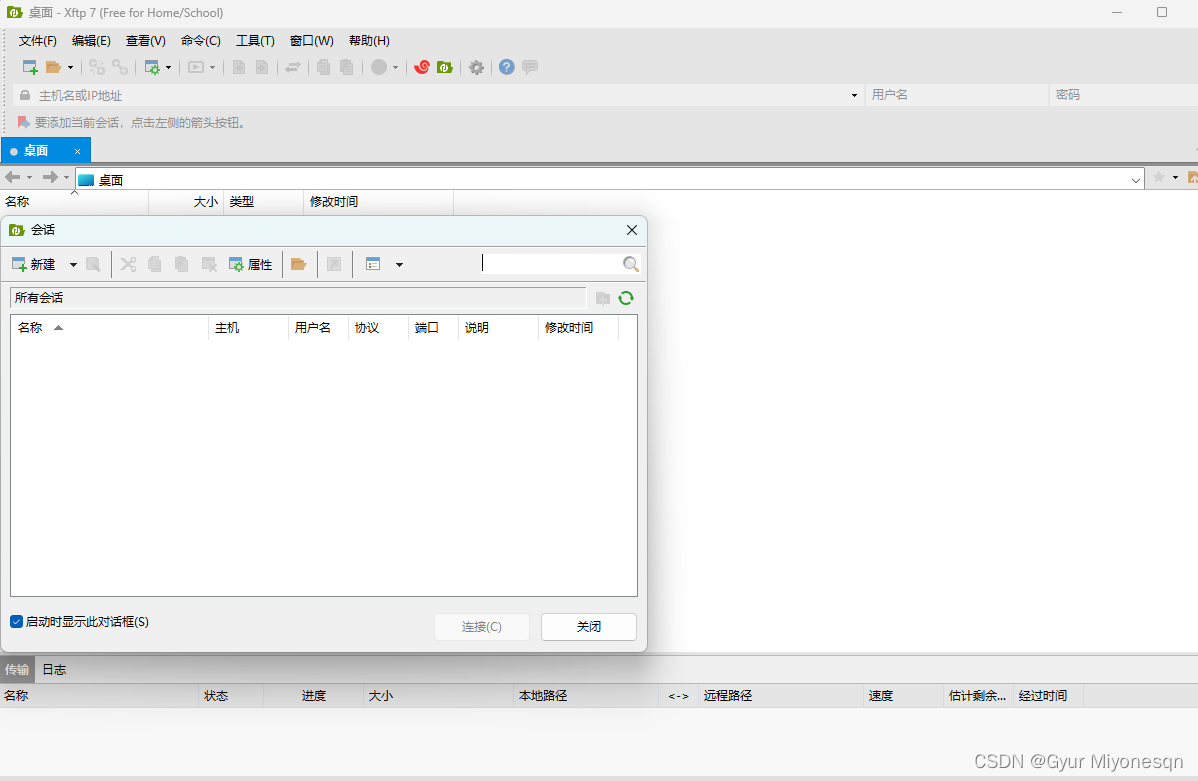Open the 编辑(E) menu
The image size is (1198, 781).
[91, 41]
